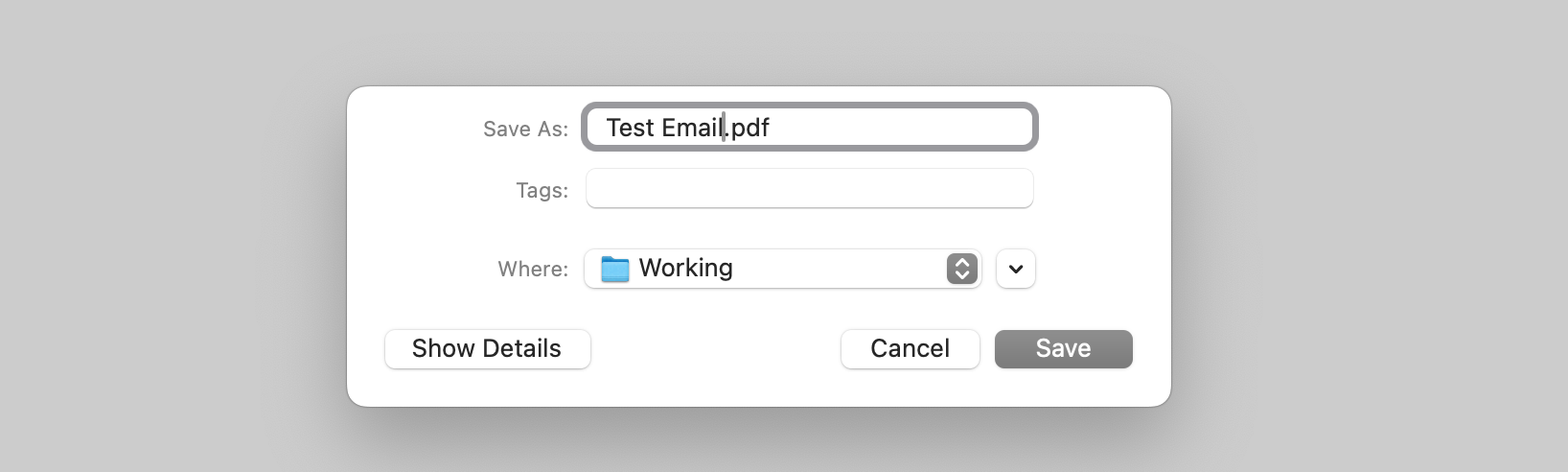Screen dimensions: 1568x472
Task: Open the Where location popup showing Working
Action: (x=783, y=269)
